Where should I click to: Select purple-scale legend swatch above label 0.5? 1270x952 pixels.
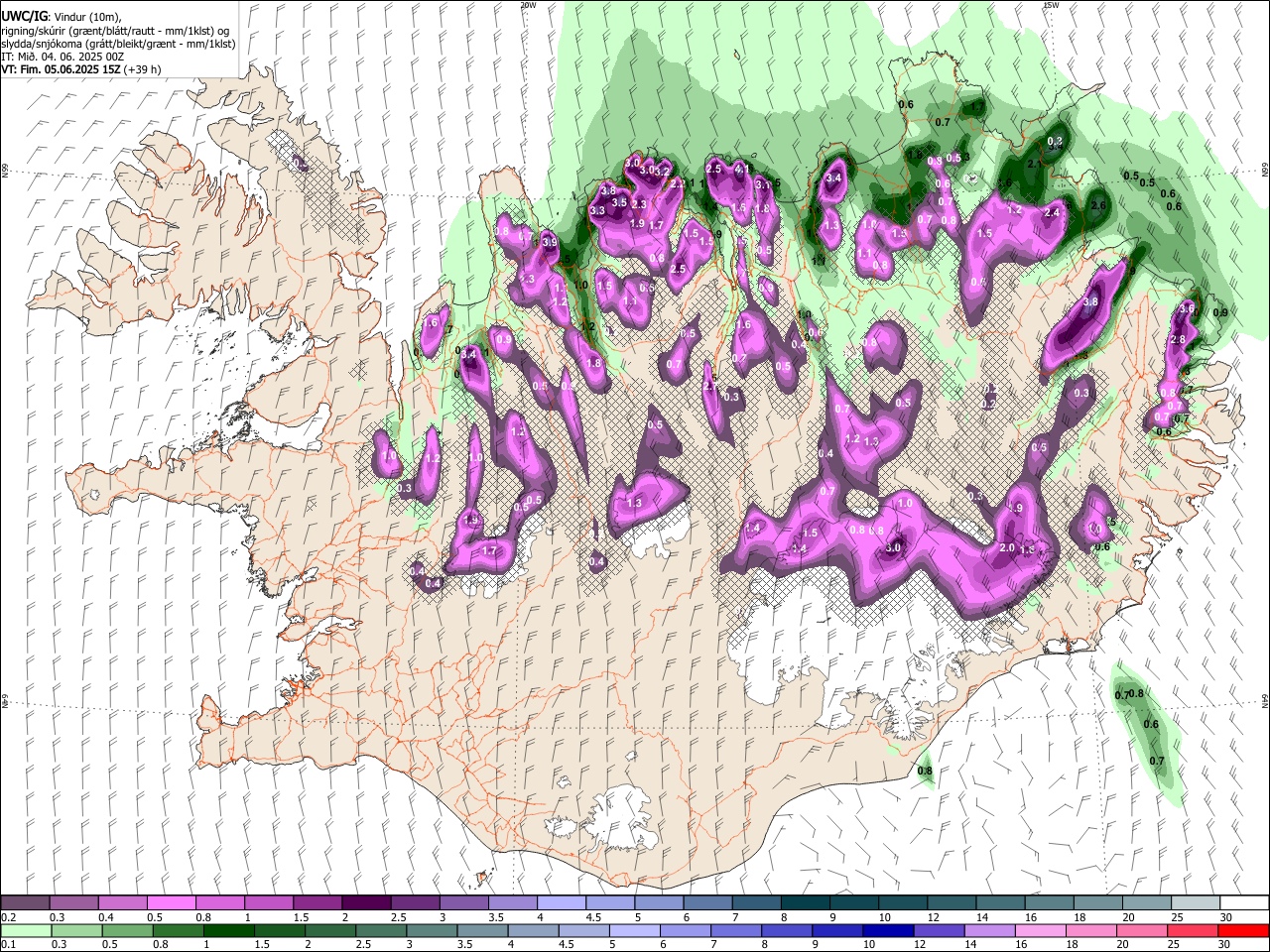coord(172,903)
